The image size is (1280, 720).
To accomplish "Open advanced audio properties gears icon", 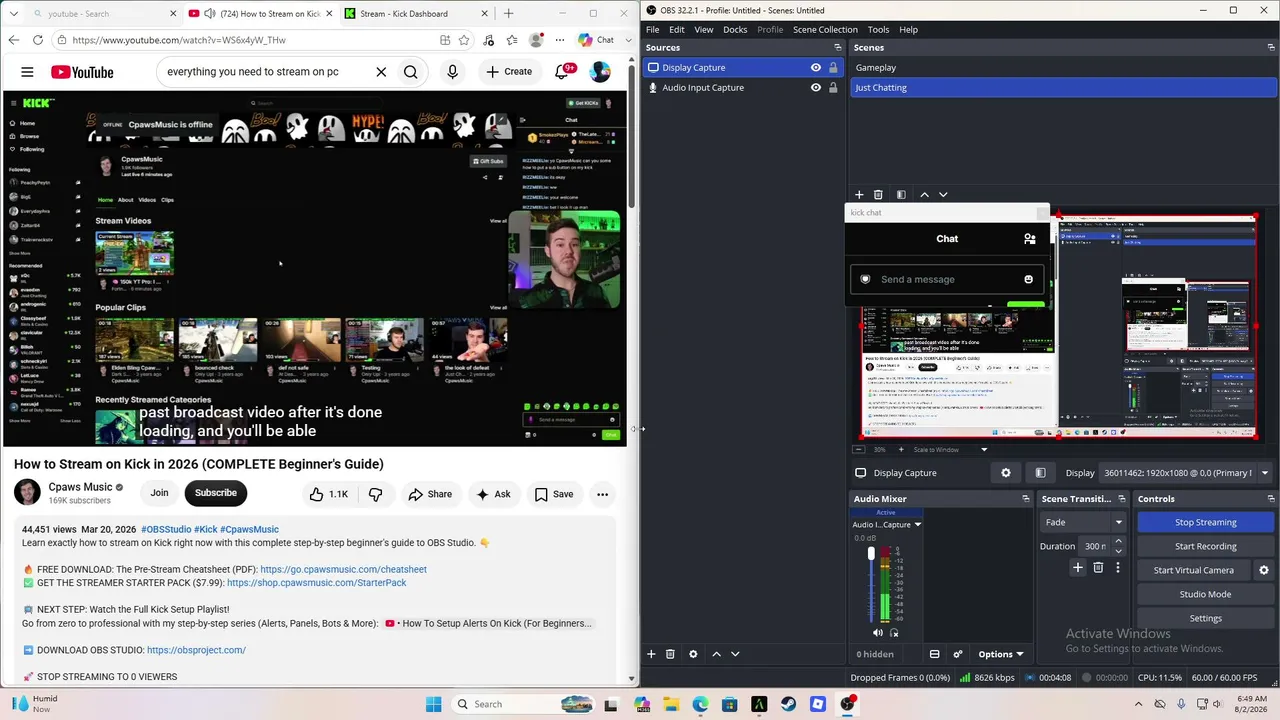I will 958,654.
